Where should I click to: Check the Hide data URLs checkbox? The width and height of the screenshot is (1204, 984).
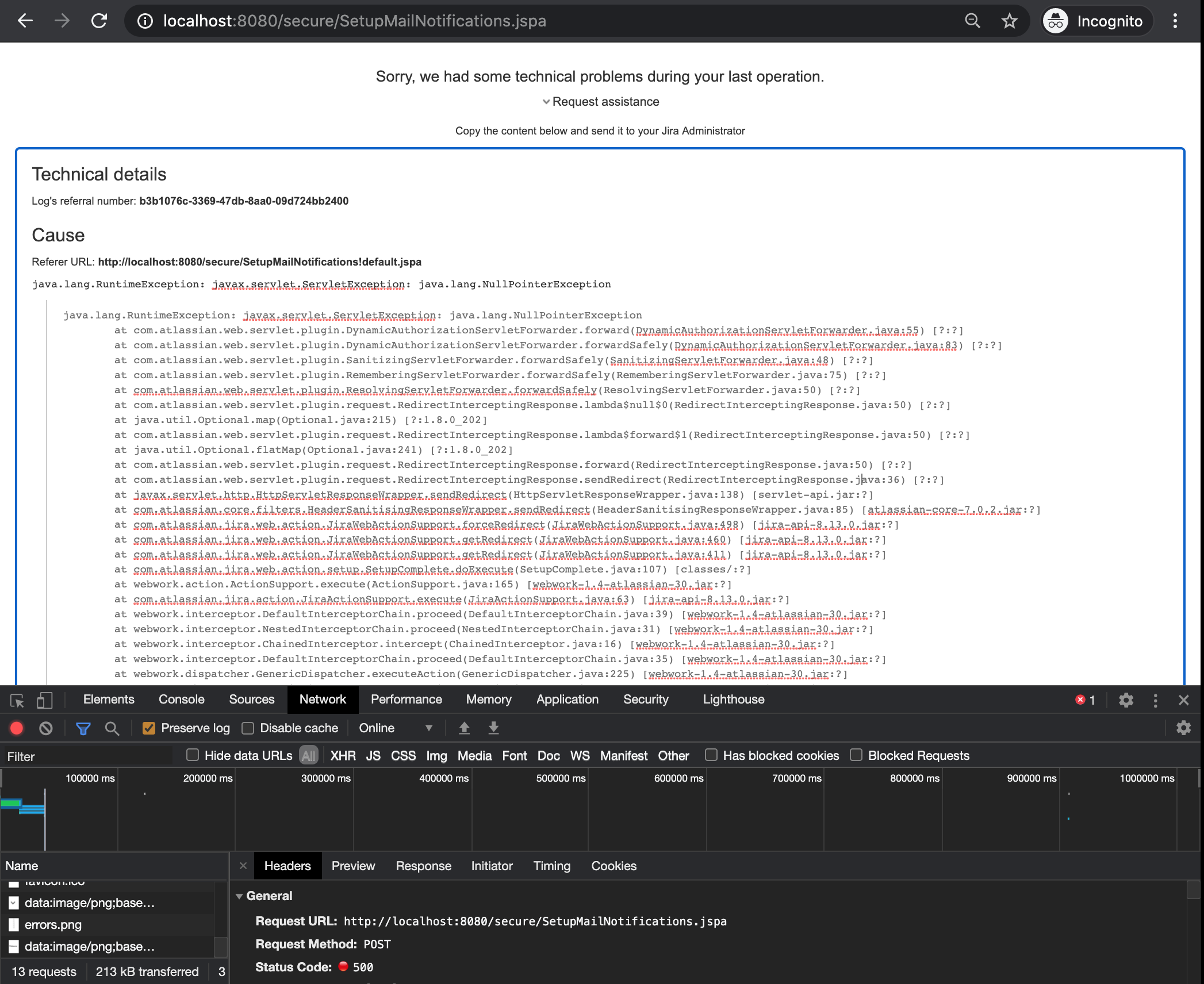[x=193, y=755]
